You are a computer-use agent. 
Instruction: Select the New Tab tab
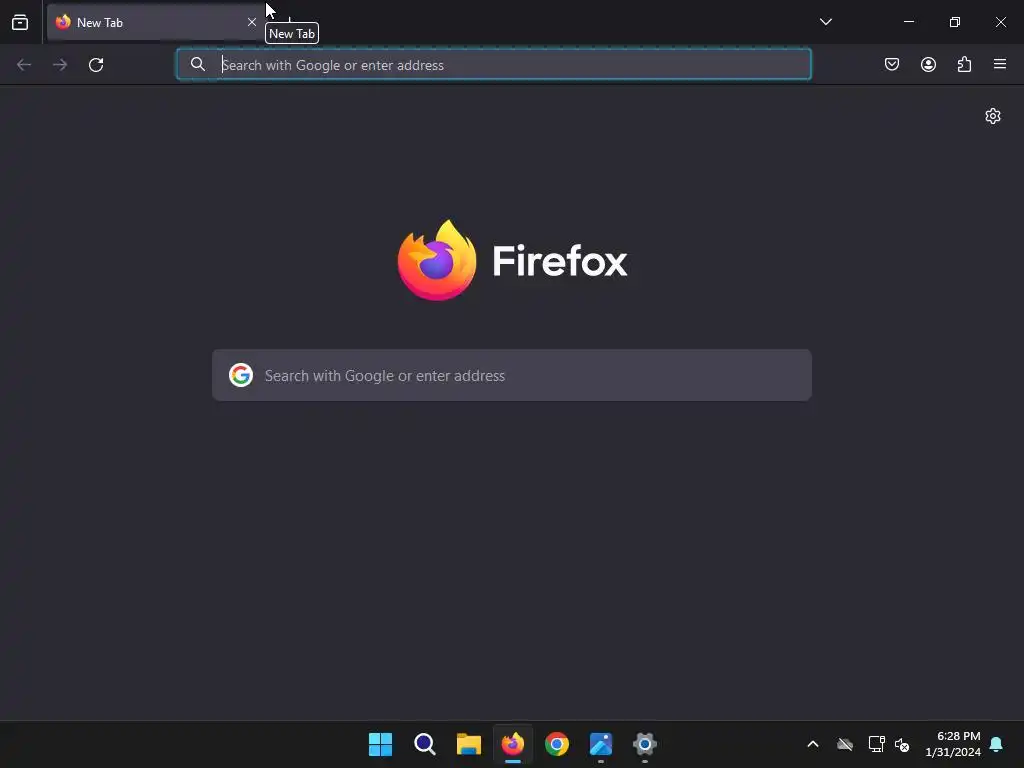(155, 22)
